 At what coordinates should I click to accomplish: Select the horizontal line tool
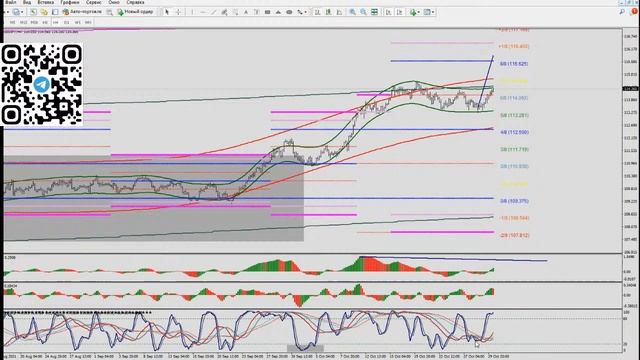tap(203, 12)
